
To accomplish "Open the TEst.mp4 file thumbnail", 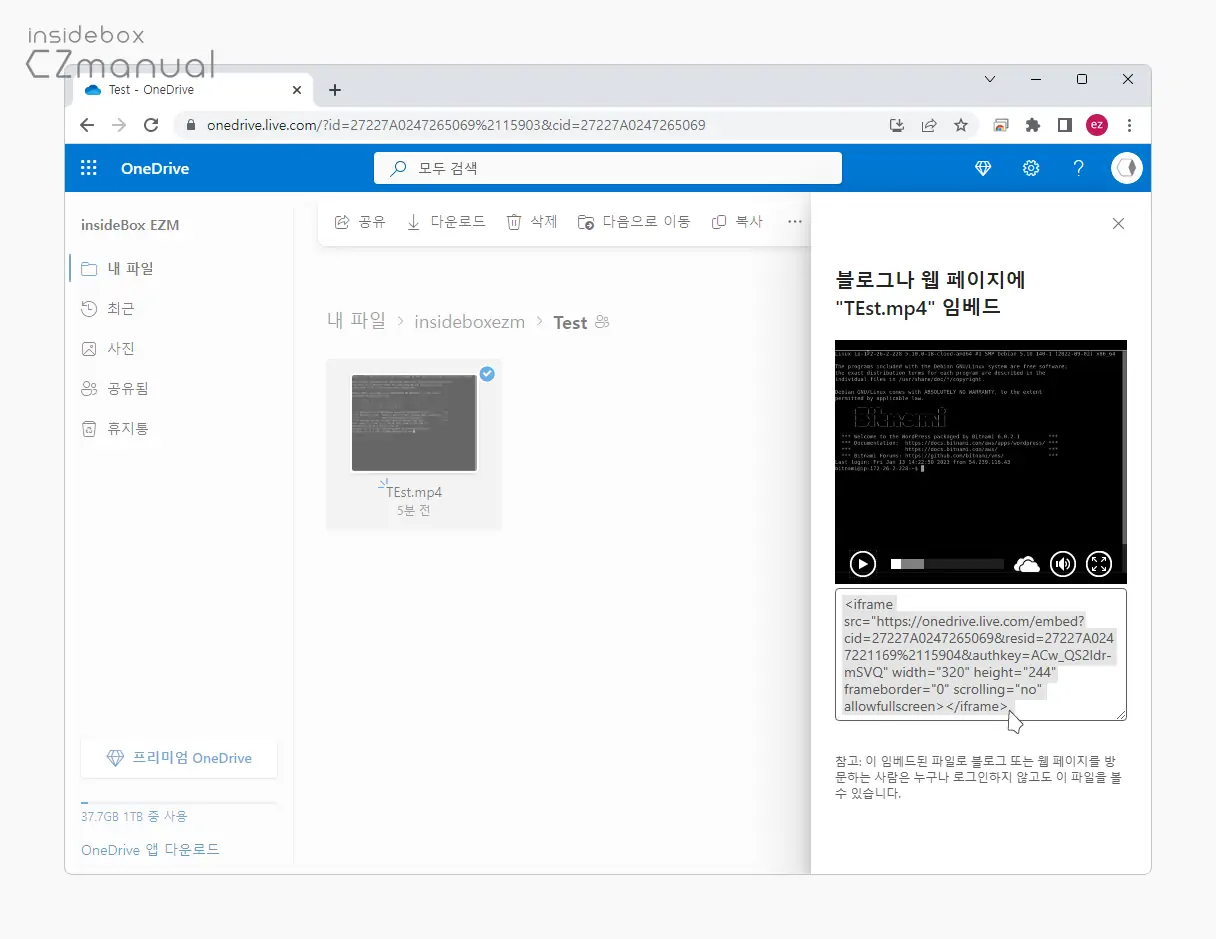I will pyautogui.click(x=414, y=423).
